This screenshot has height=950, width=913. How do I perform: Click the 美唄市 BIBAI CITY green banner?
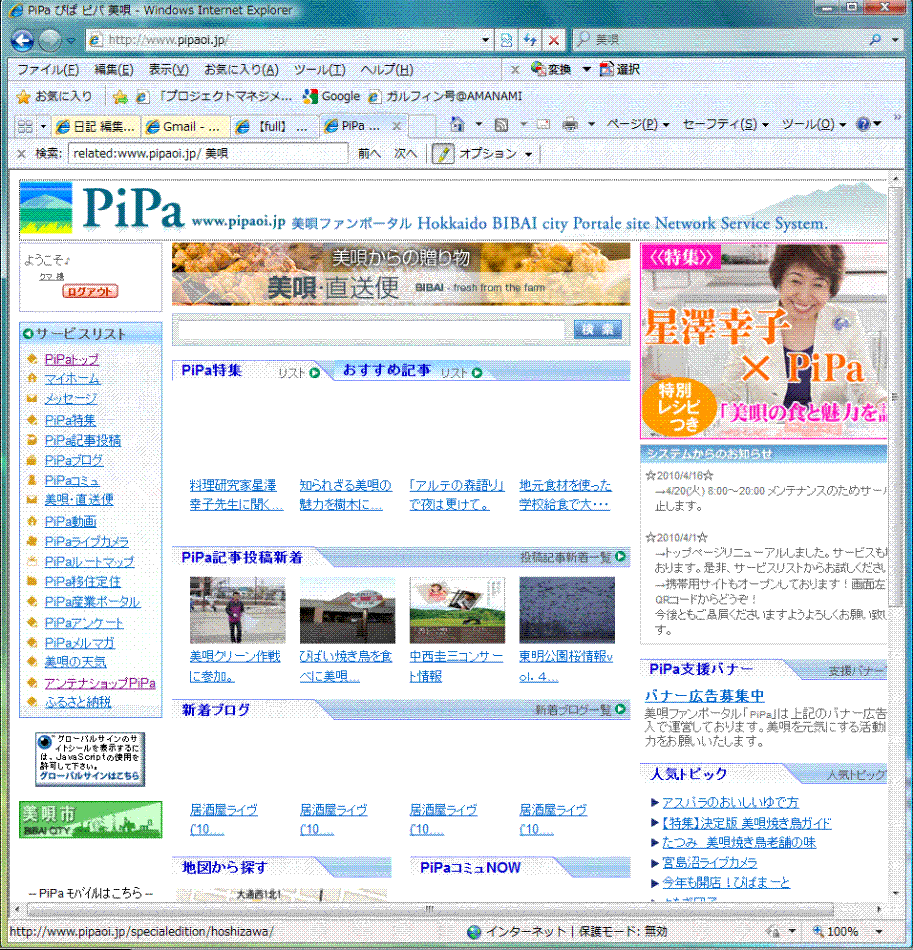[x=91, y=819]
